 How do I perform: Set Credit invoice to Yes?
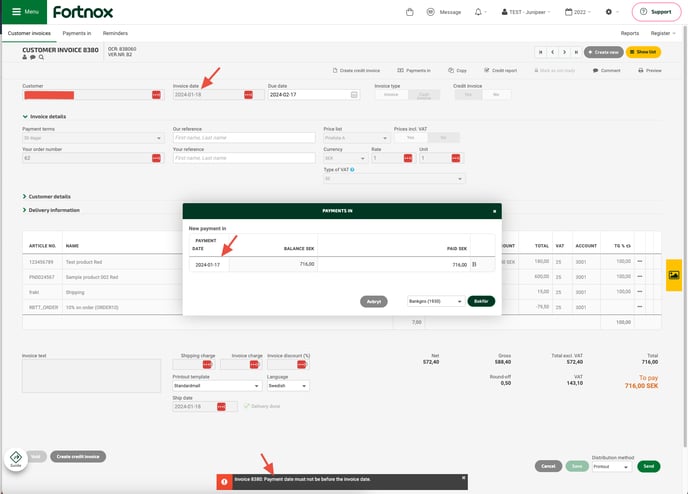click(x=468, y=95)
